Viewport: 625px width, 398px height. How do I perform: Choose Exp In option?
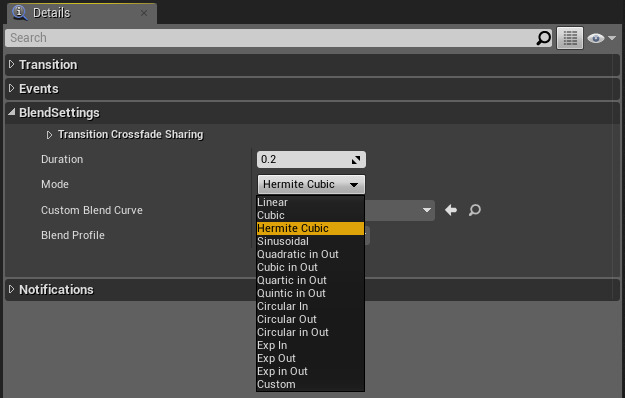pos(311,345)
